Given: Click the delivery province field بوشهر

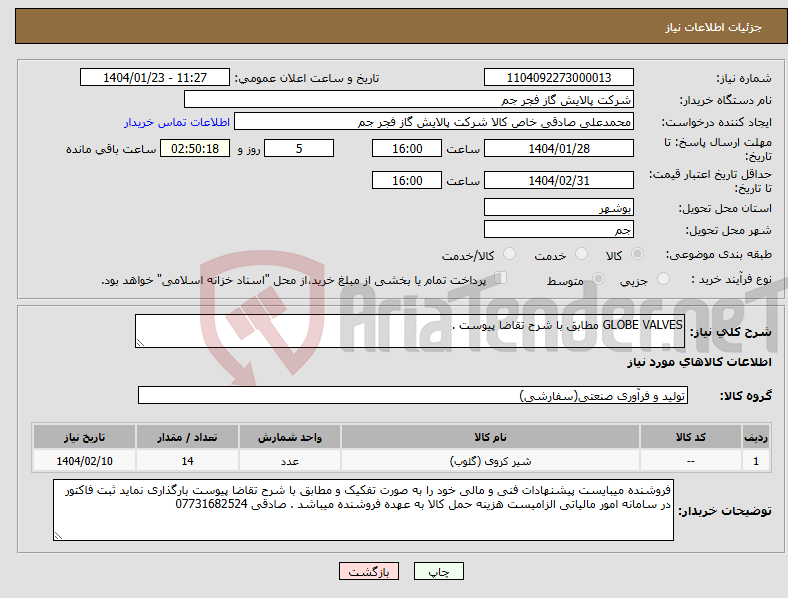Looking at the screenshot, I should 558,207.
